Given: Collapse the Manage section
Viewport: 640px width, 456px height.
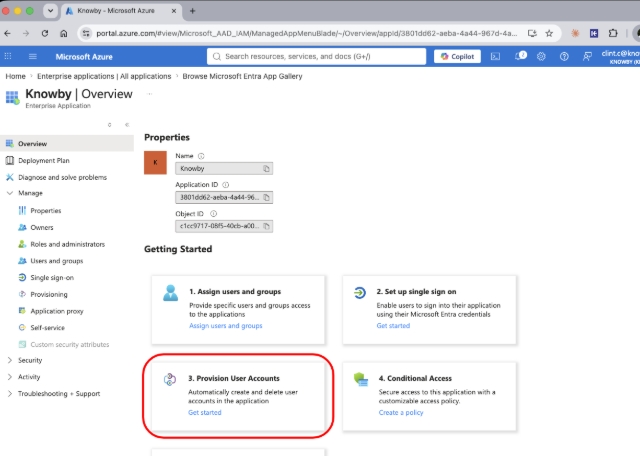Looking at the screenshot, I should tap(10, 193).
